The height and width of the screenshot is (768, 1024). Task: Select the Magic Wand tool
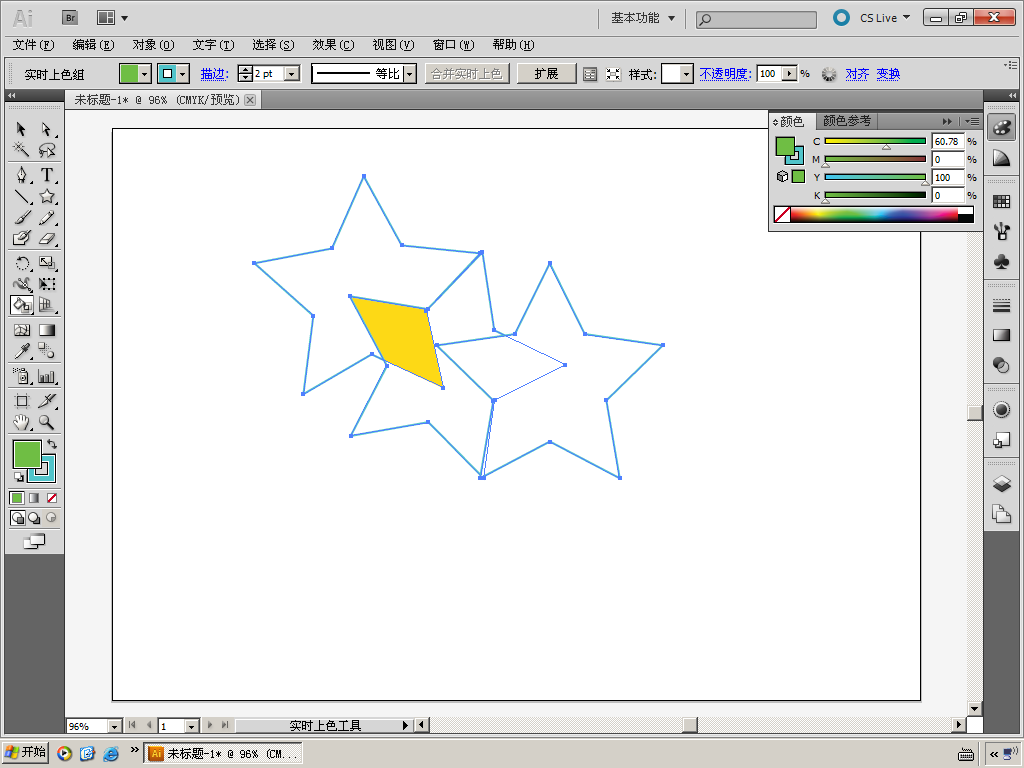pyautogui.click(x=21, y=150)
